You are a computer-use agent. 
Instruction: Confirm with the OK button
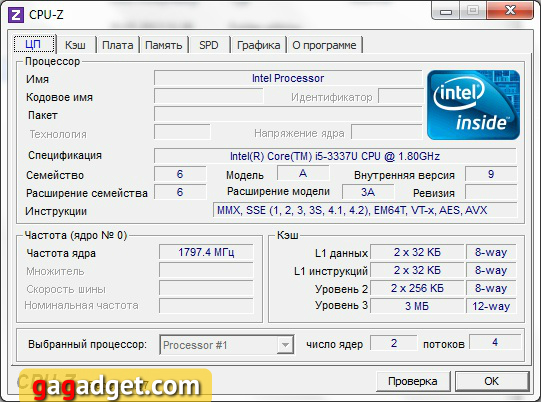(491, 381)
